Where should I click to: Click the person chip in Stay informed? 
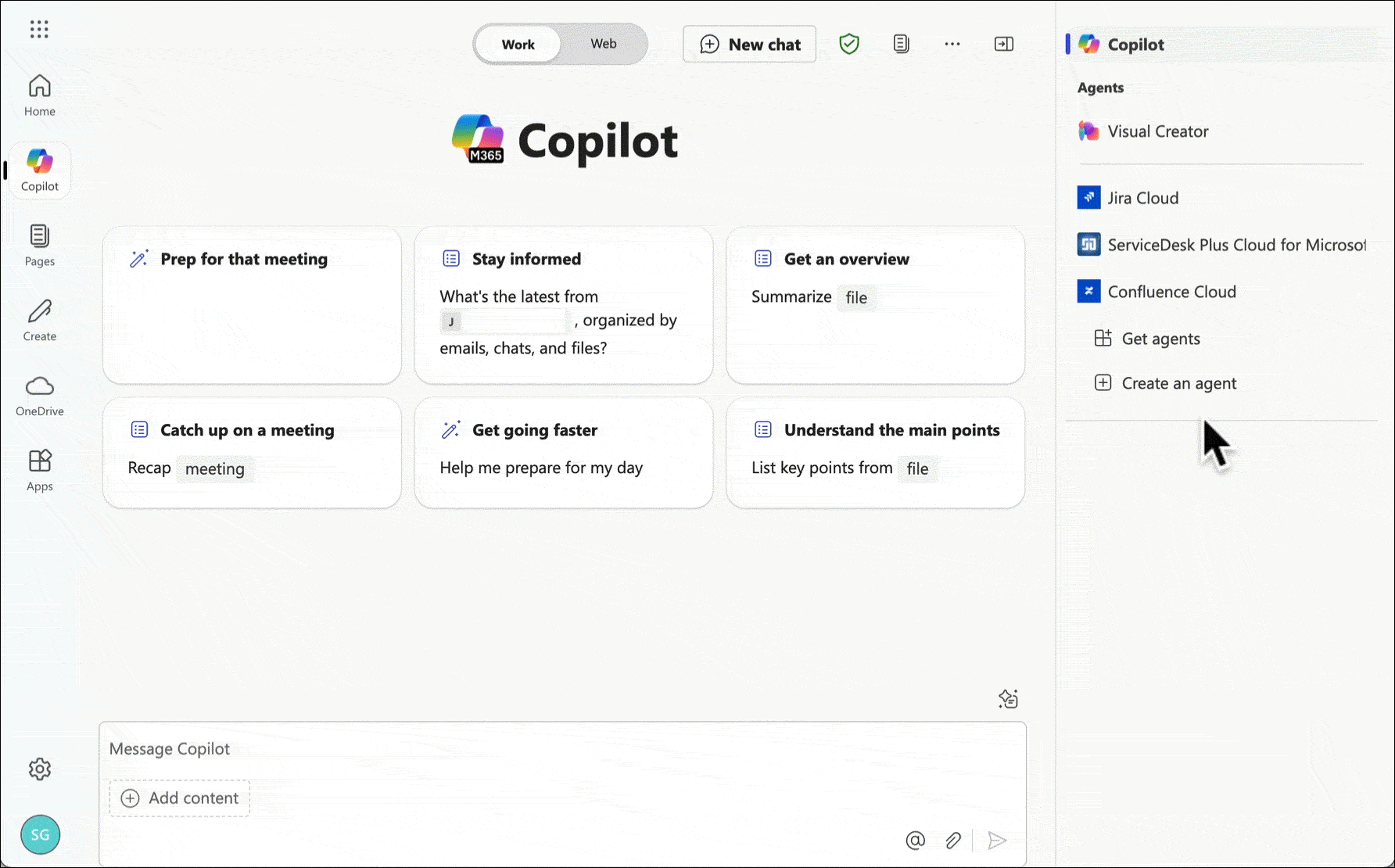pyautogui.click(x=504, y=321)
